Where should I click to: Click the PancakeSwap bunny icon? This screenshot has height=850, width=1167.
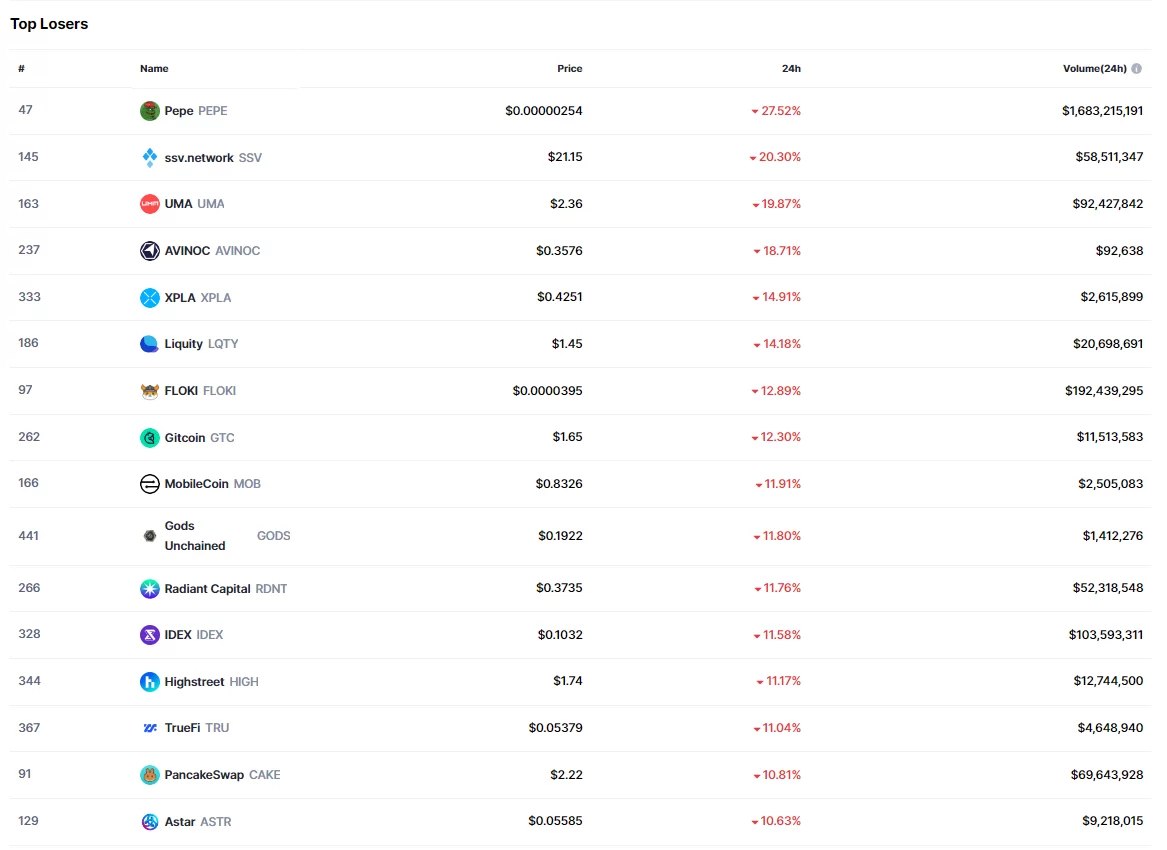(150, 775)
